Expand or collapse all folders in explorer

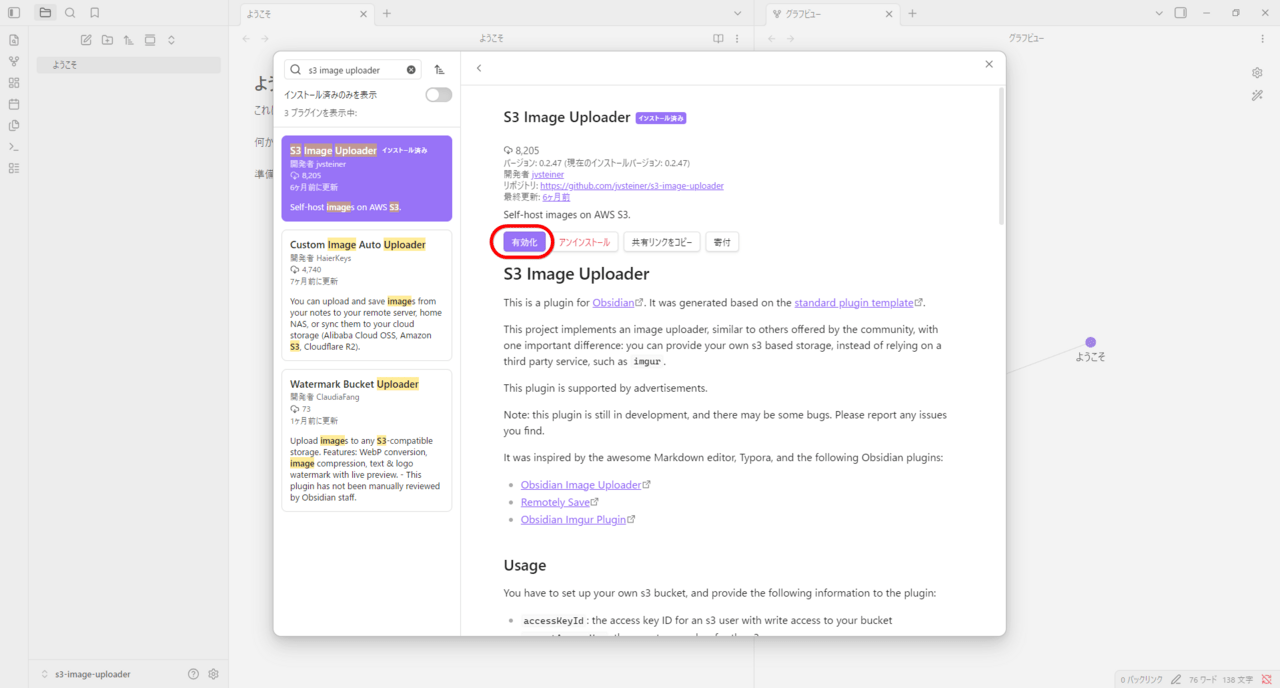tap(171, 40)
